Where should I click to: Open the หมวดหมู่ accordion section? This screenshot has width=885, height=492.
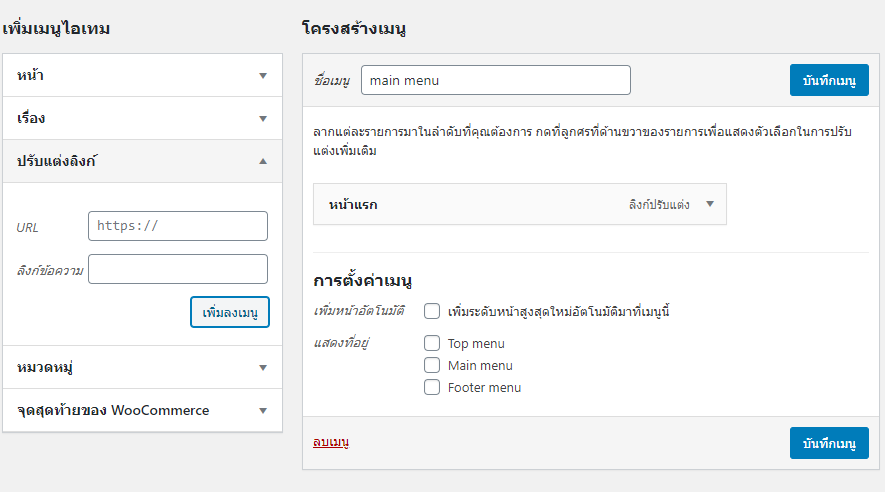[x=142, y=367]
